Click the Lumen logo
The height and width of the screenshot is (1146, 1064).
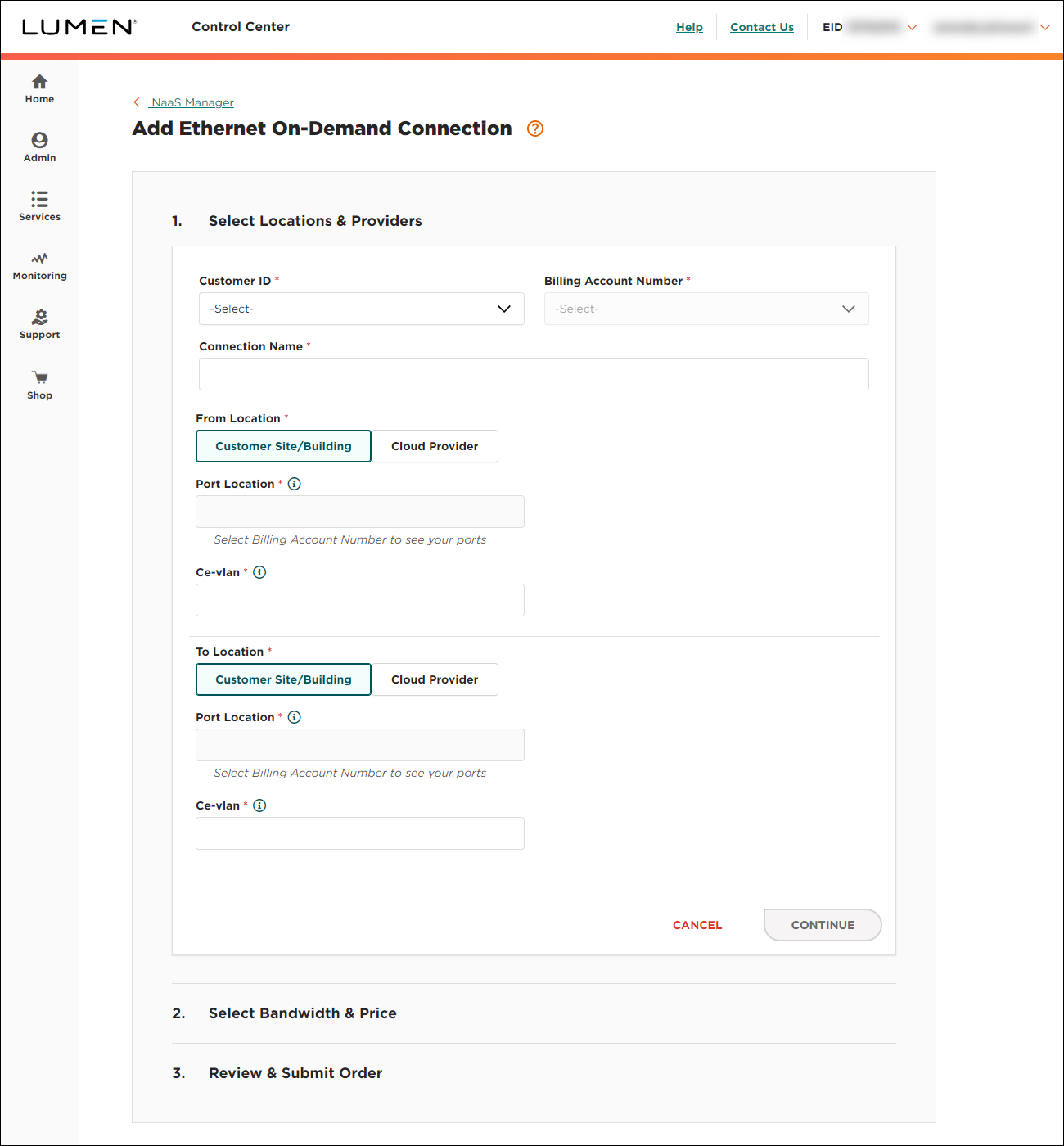tap(79, 27)
